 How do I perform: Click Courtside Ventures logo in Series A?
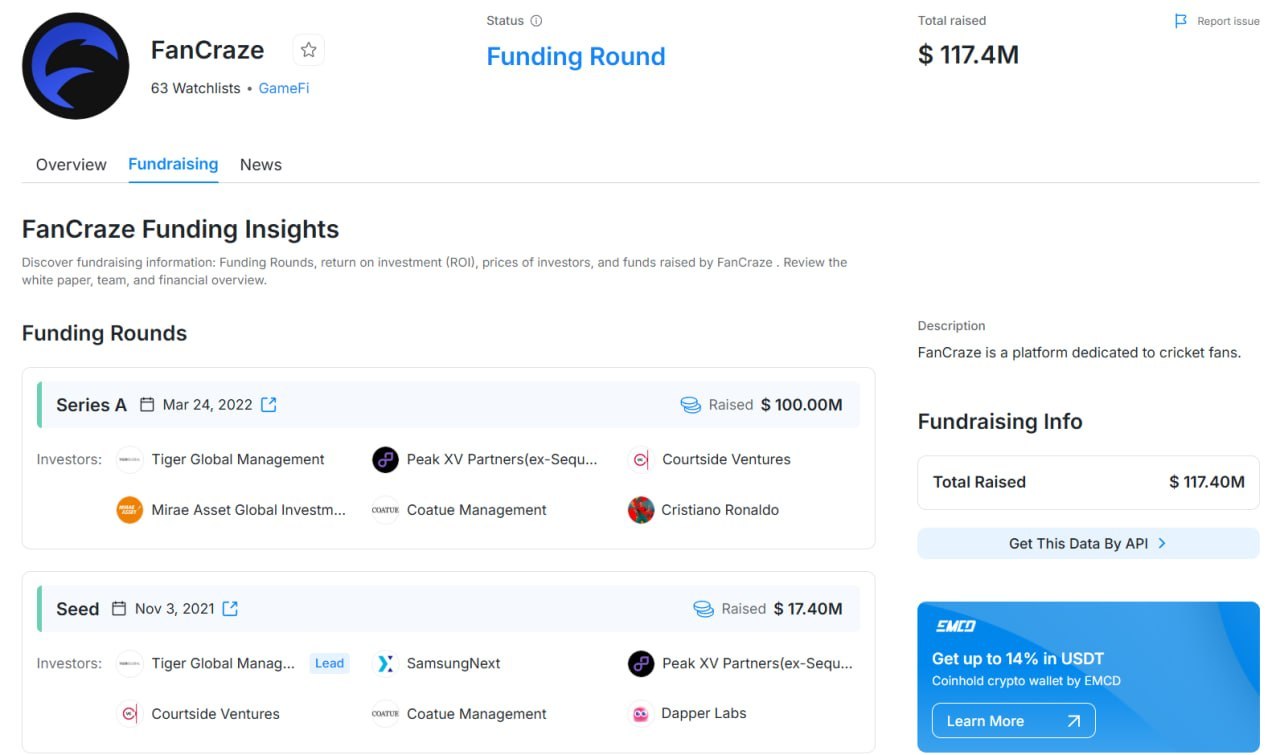coord(641,460)
